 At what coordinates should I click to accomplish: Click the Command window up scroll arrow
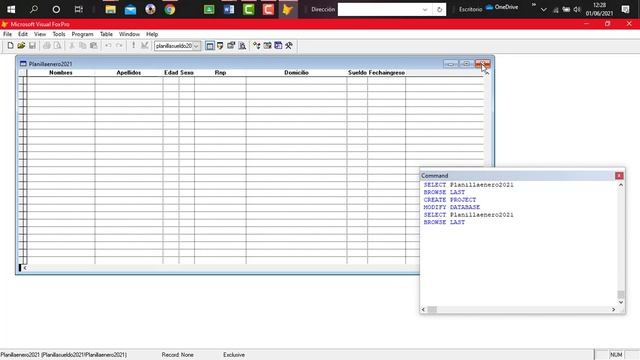[x=621, y=185]
